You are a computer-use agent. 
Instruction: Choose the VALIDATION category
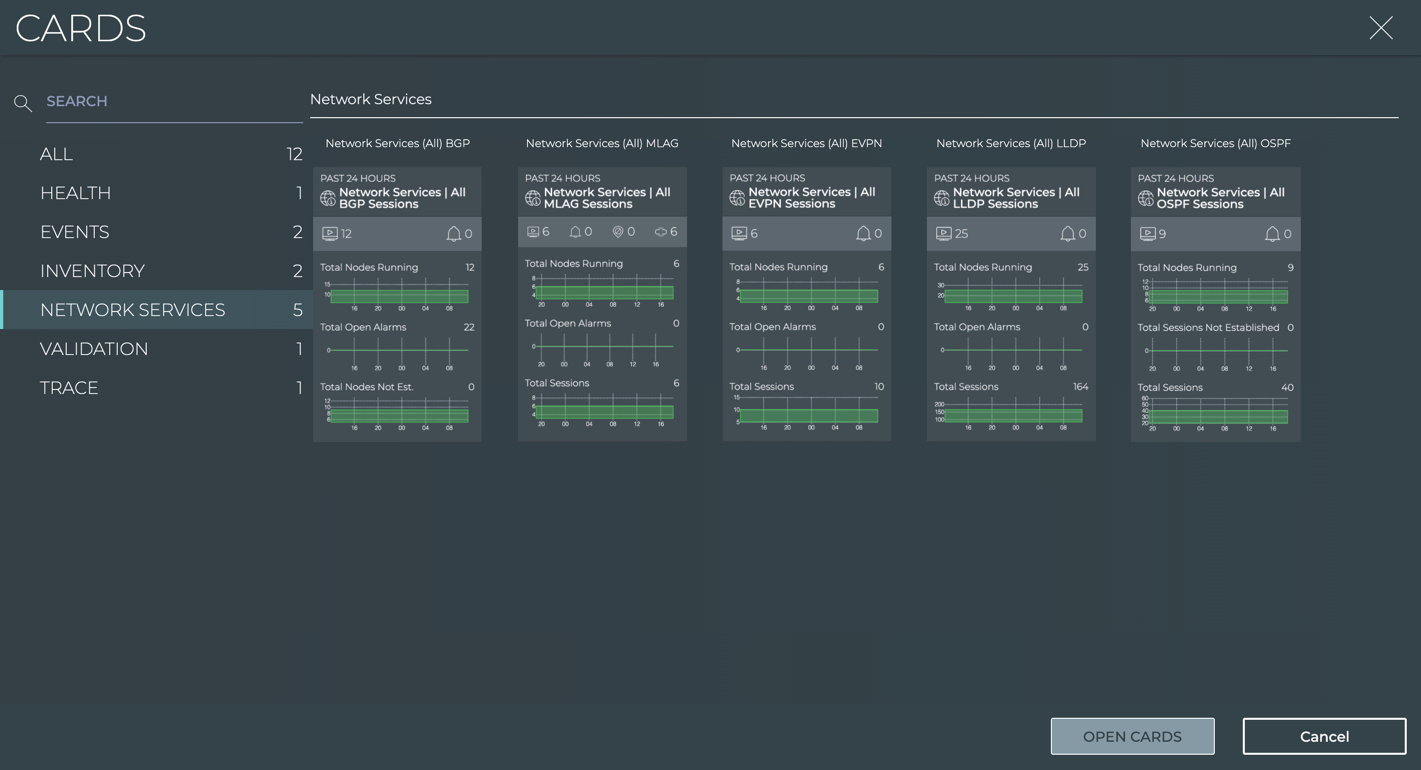point(94,349)
